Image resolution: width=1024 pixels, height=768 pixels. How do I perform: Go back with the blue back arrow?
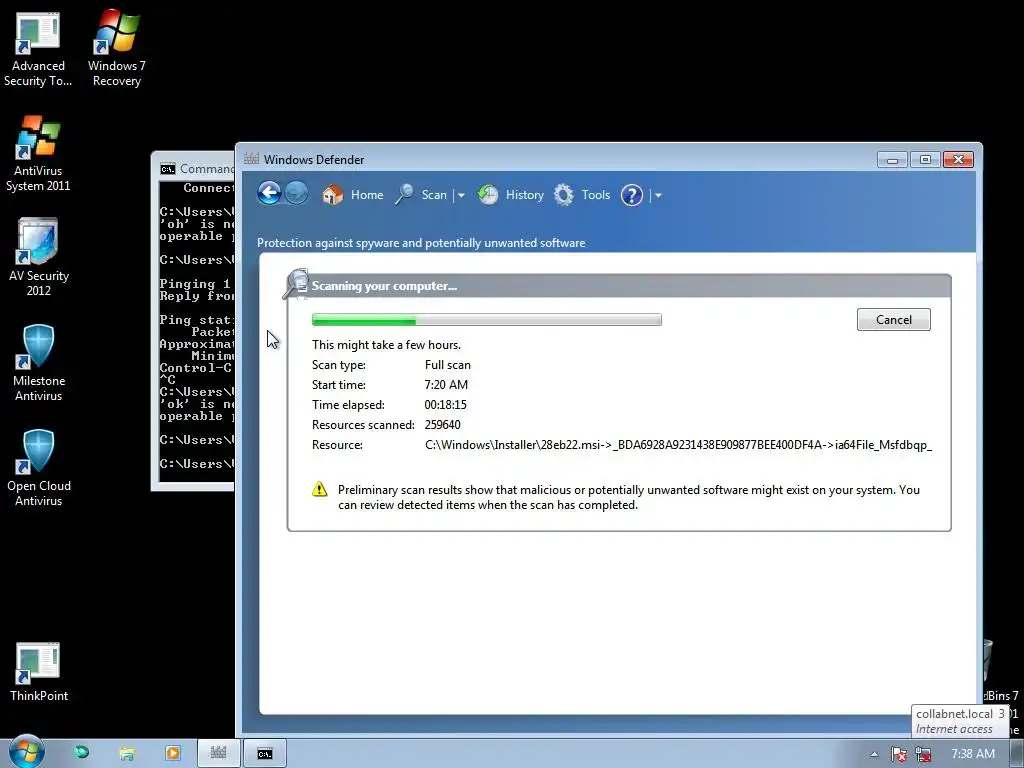(x=269, y=193)
